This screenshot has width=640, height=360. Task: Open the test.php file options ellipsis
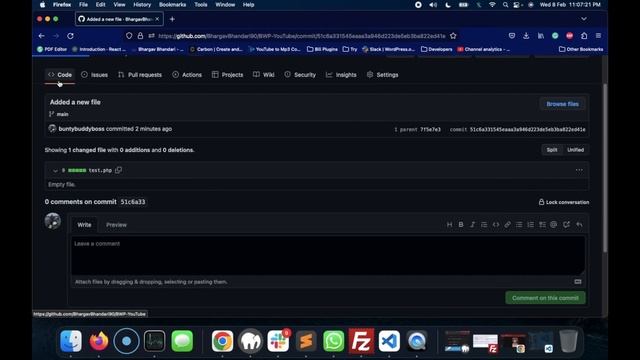[x=579, y=170]
